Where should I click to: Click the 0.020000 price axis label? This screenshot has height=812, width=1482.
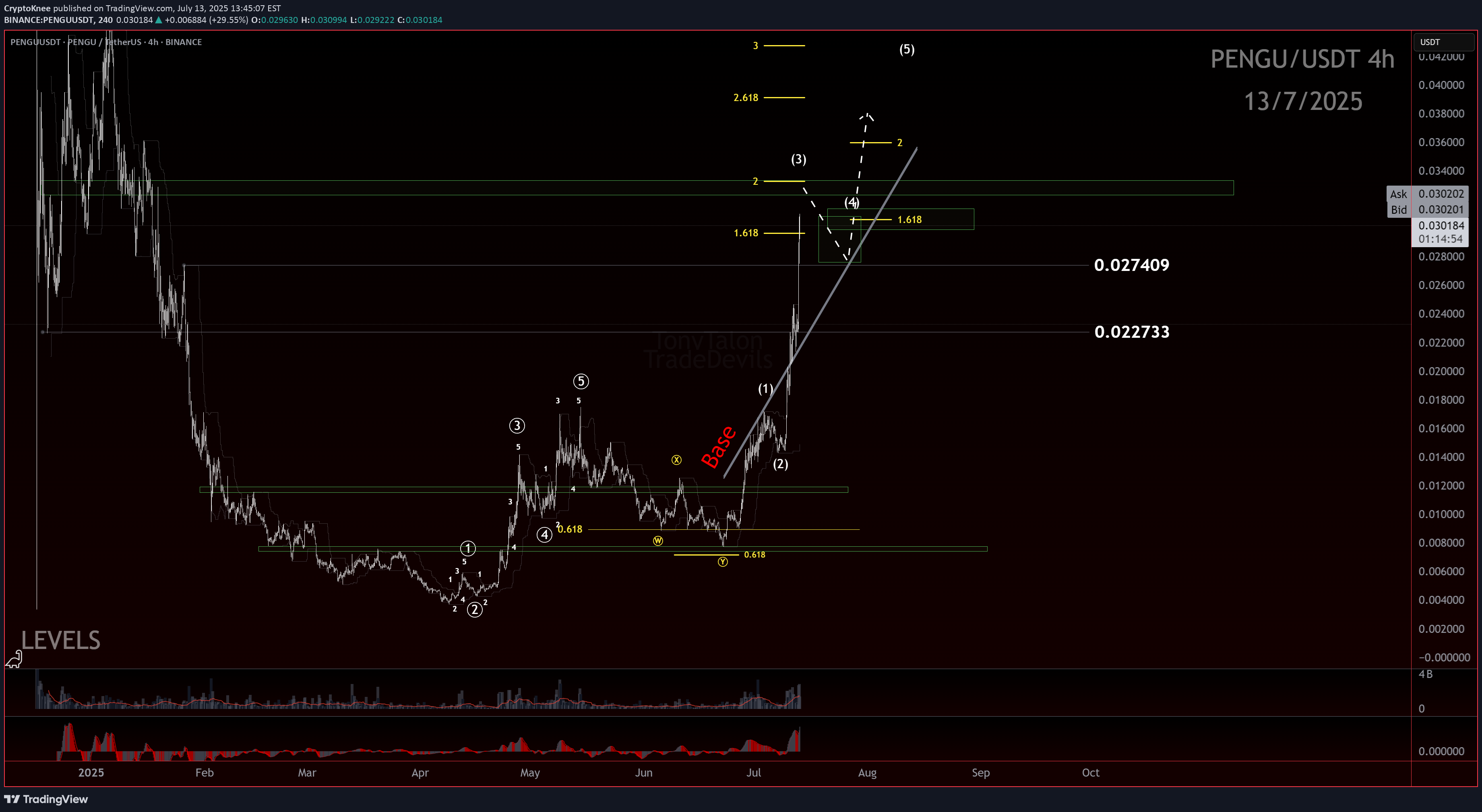pyautogui.click(x=1441, y=371)
